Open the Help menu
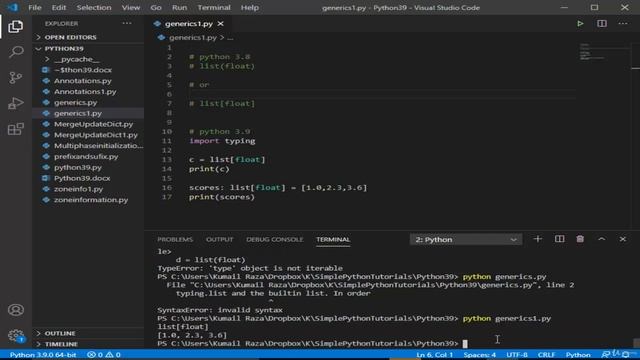 click(x=249, y=7)
